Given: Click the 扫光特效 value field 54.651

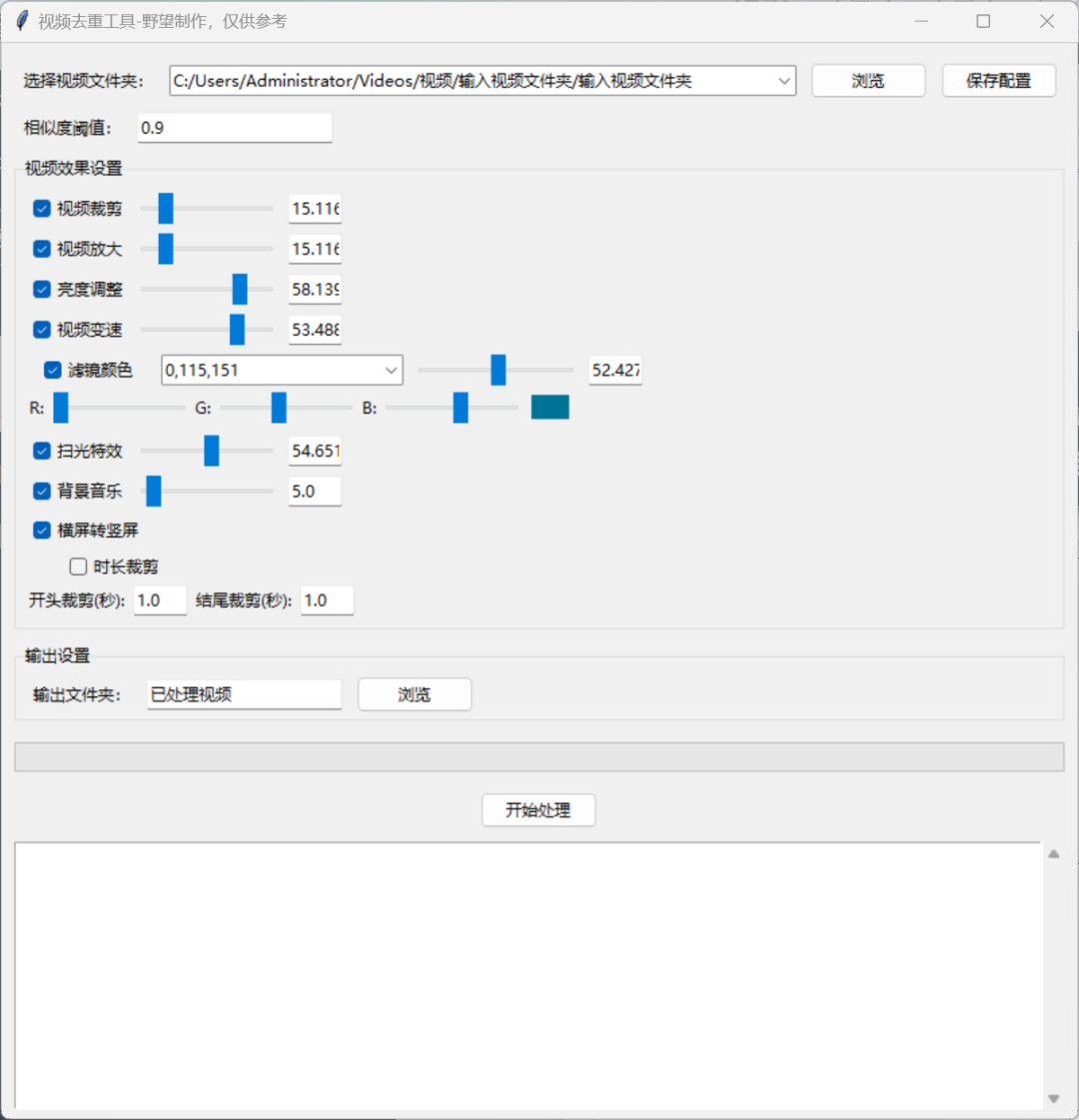Looking at the screenshot, I should click(x=315, y=451).
